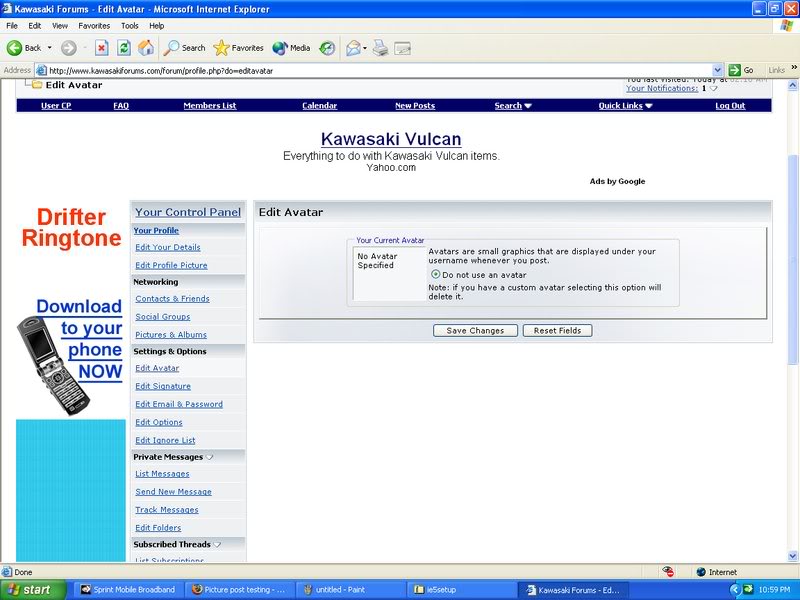Open the Back button history dropdown arrow
The width and height of the screenshot is (800, 600).
click(49, 48)
